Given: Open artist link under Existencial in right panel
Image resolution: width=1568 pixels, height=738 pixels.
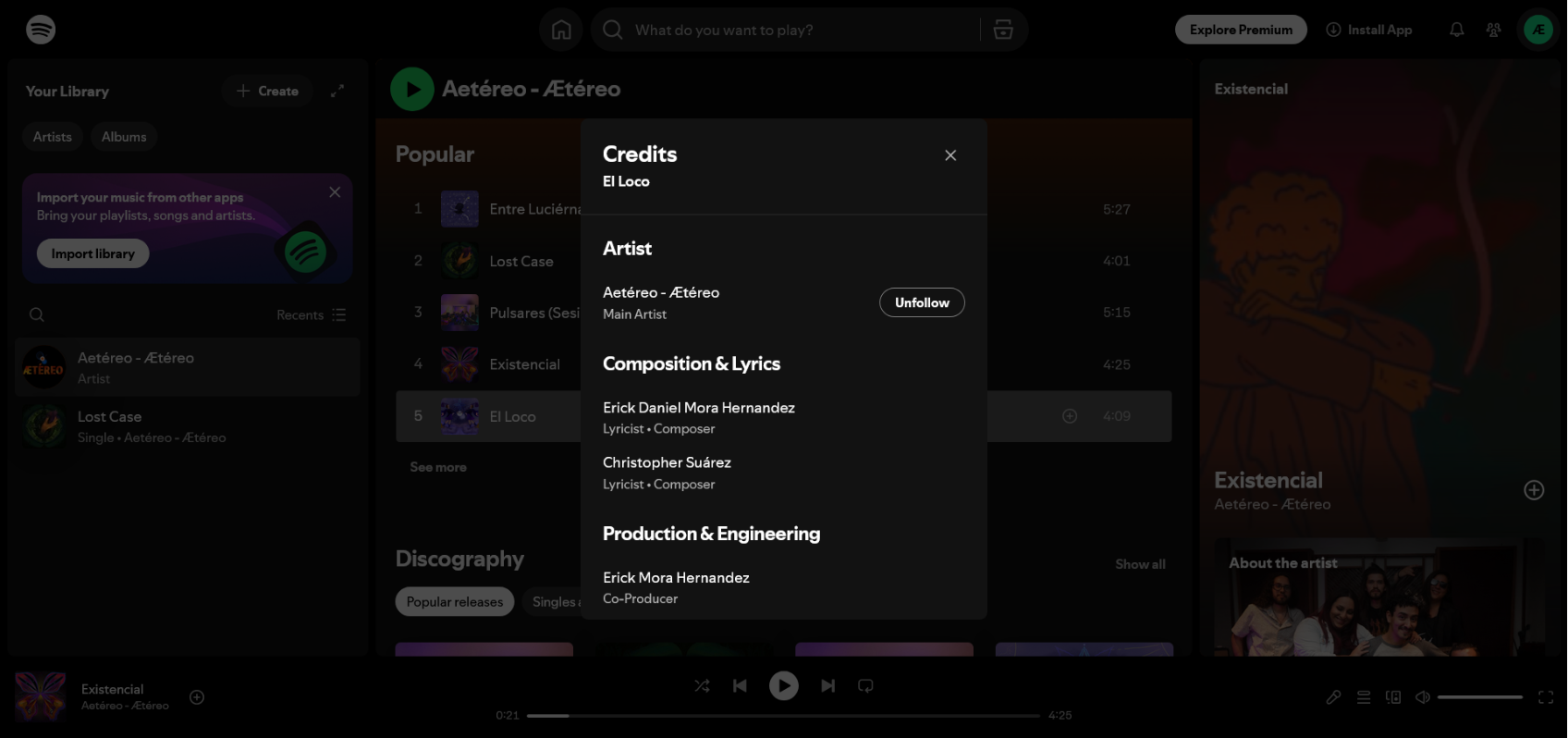Looking at the screenshot, I should click(1272, 504).
